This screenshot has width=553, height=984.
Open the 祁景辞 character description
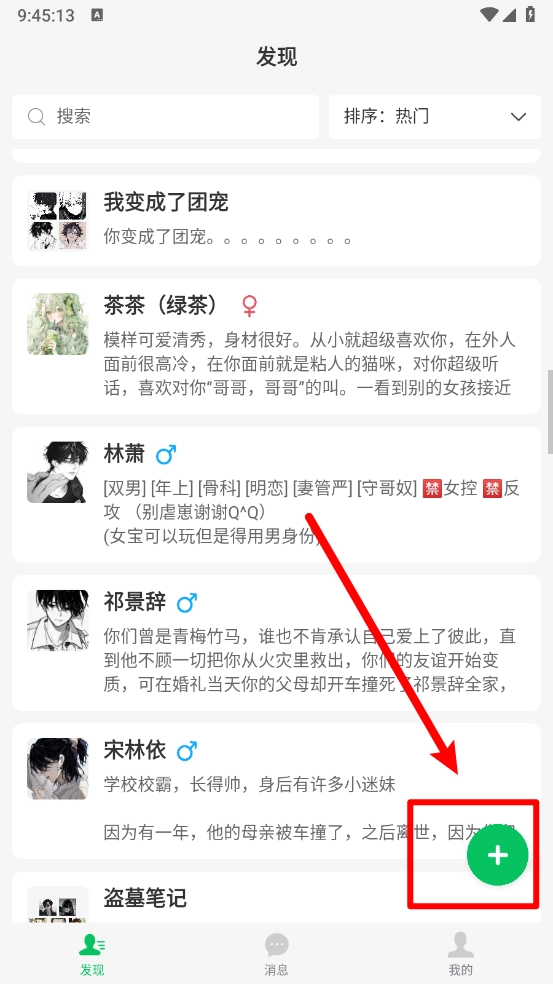(309, 660)
